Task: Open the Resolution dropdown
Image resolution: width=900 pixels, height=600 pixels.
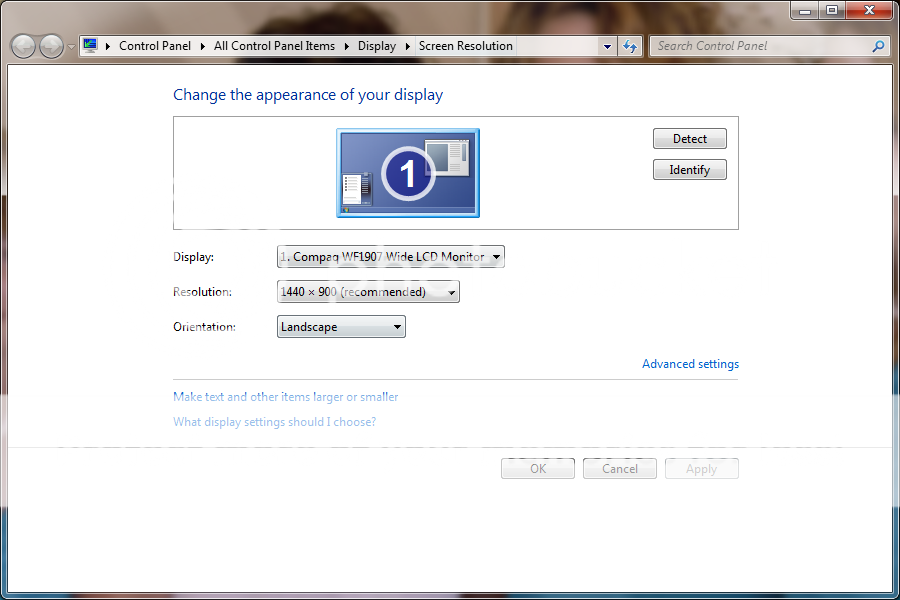Action: (368, 292)
